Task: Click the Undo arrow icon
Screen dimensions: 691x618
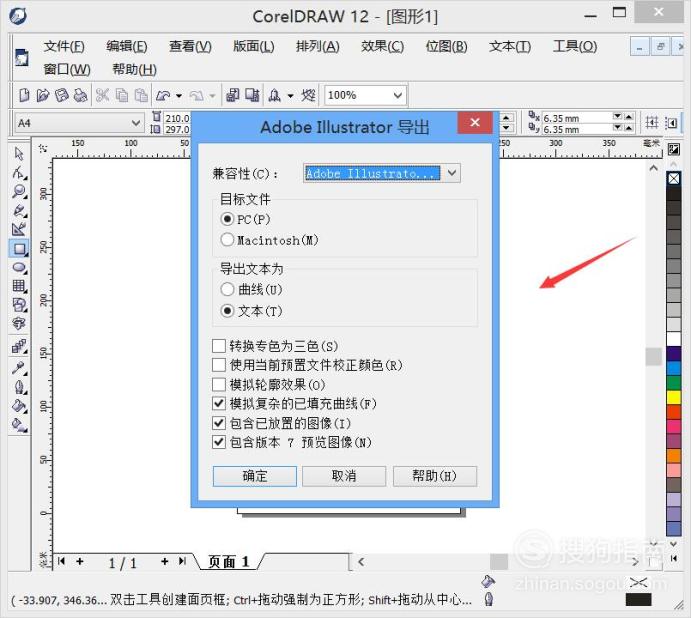Action: click(x=163, y=95)
